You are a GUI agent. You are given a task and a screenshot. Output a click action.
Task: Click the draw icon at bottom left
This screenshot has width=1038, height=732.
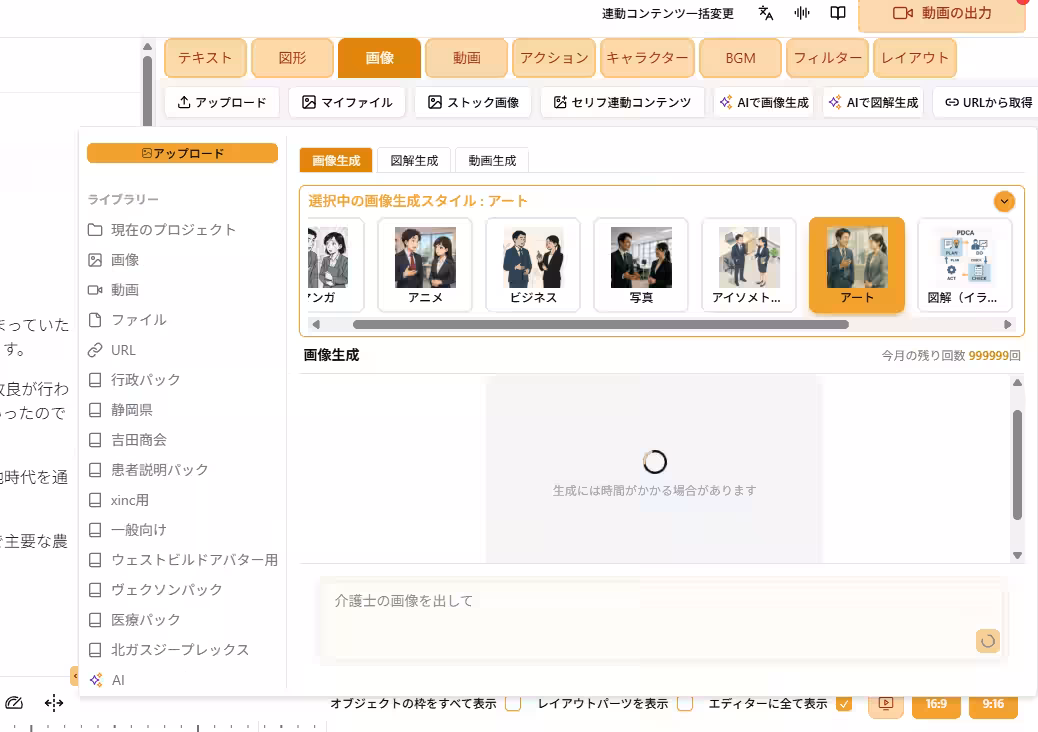[x=15, y=704]
